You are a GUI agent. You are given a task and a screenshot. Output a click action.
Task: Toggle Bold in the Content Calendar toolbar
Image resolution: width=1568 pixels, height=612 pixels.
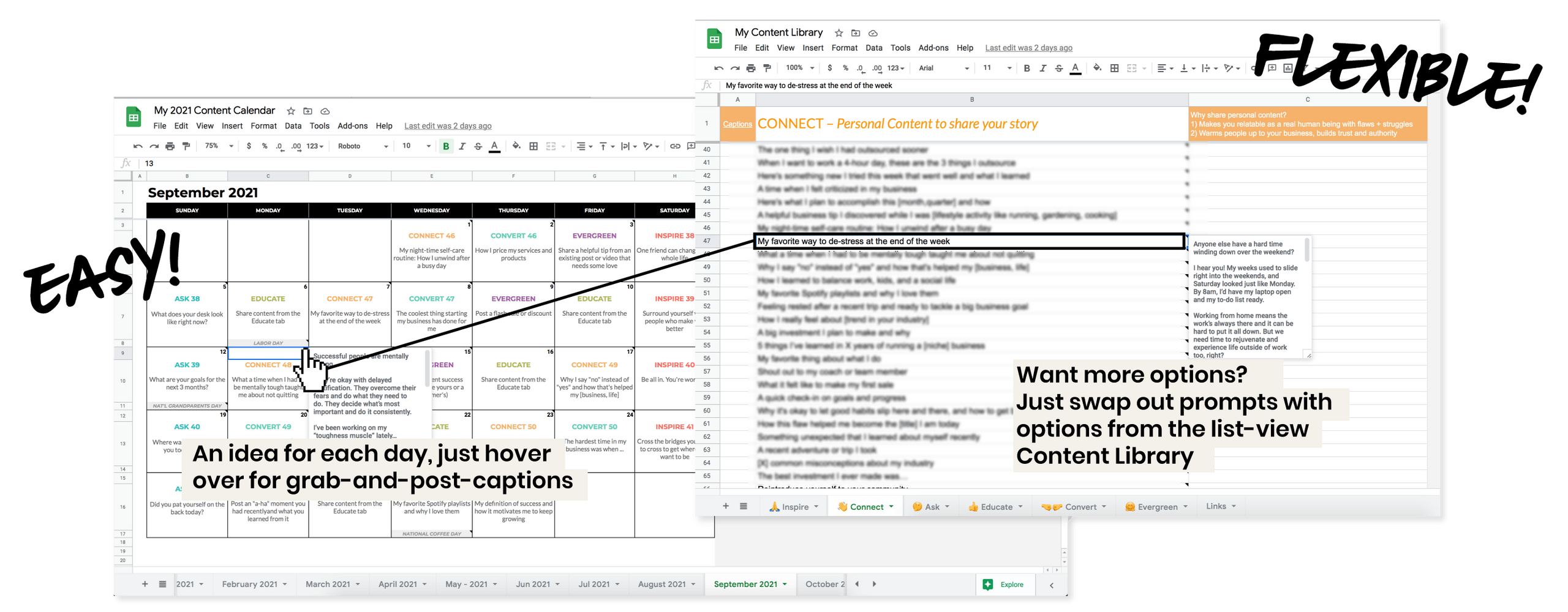[x=446, y=146]
